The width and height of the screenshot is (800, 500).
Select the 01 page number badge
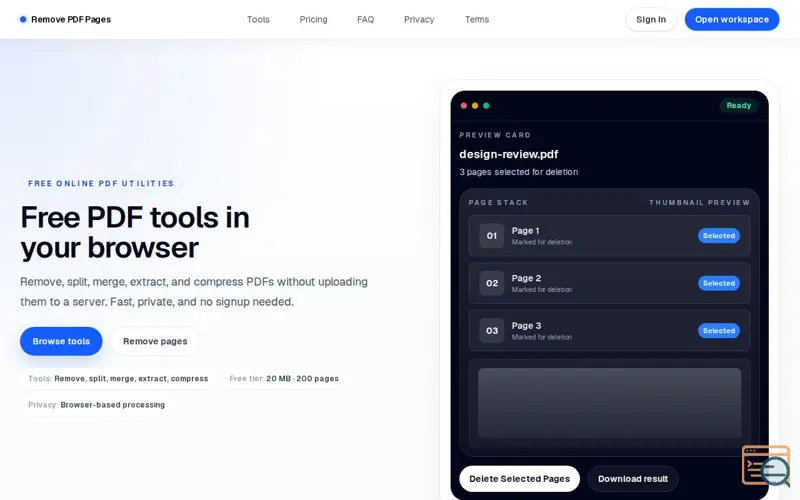492,236
